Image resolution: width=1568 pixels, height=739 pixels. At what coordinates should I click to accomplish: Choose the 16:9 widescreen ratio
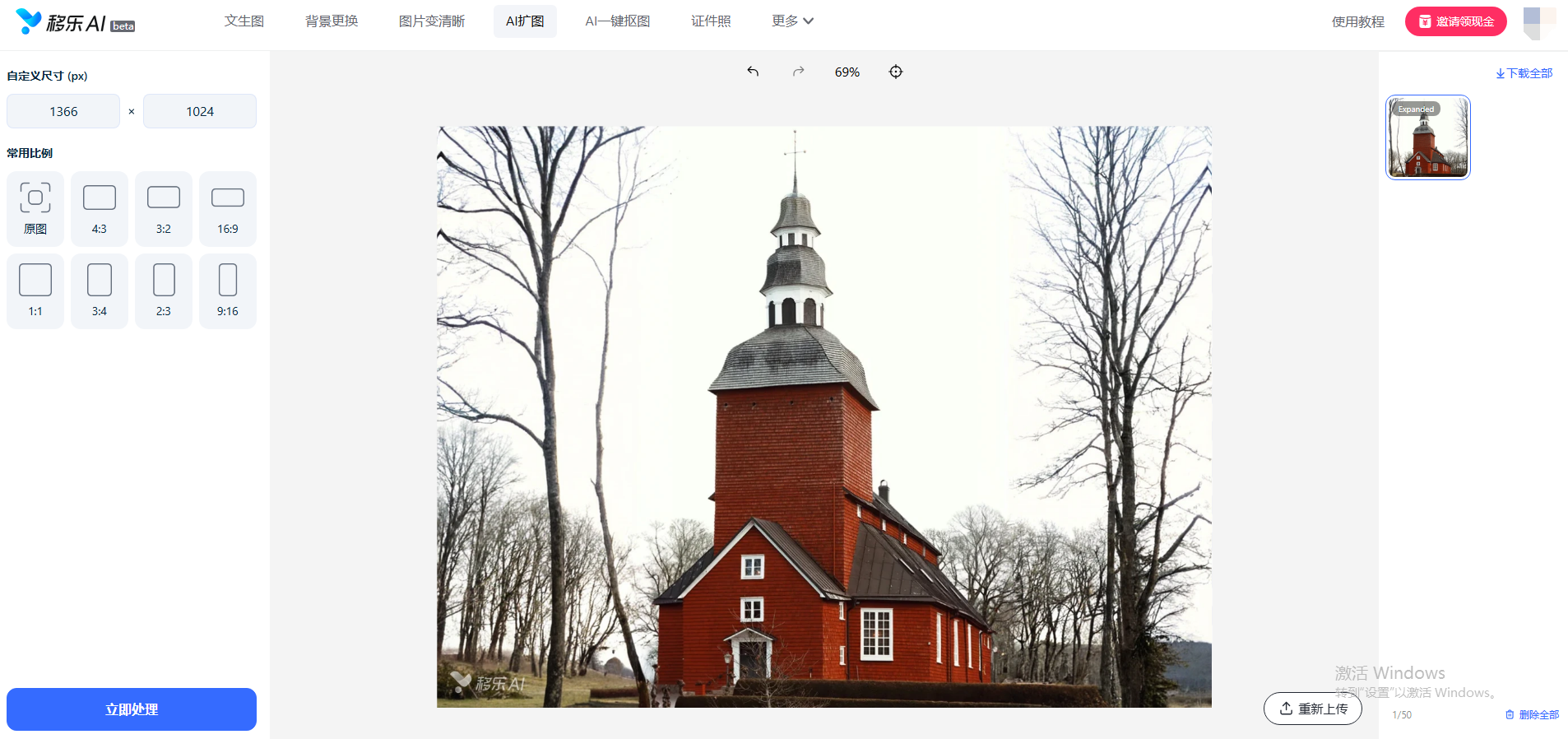[228, 208]
